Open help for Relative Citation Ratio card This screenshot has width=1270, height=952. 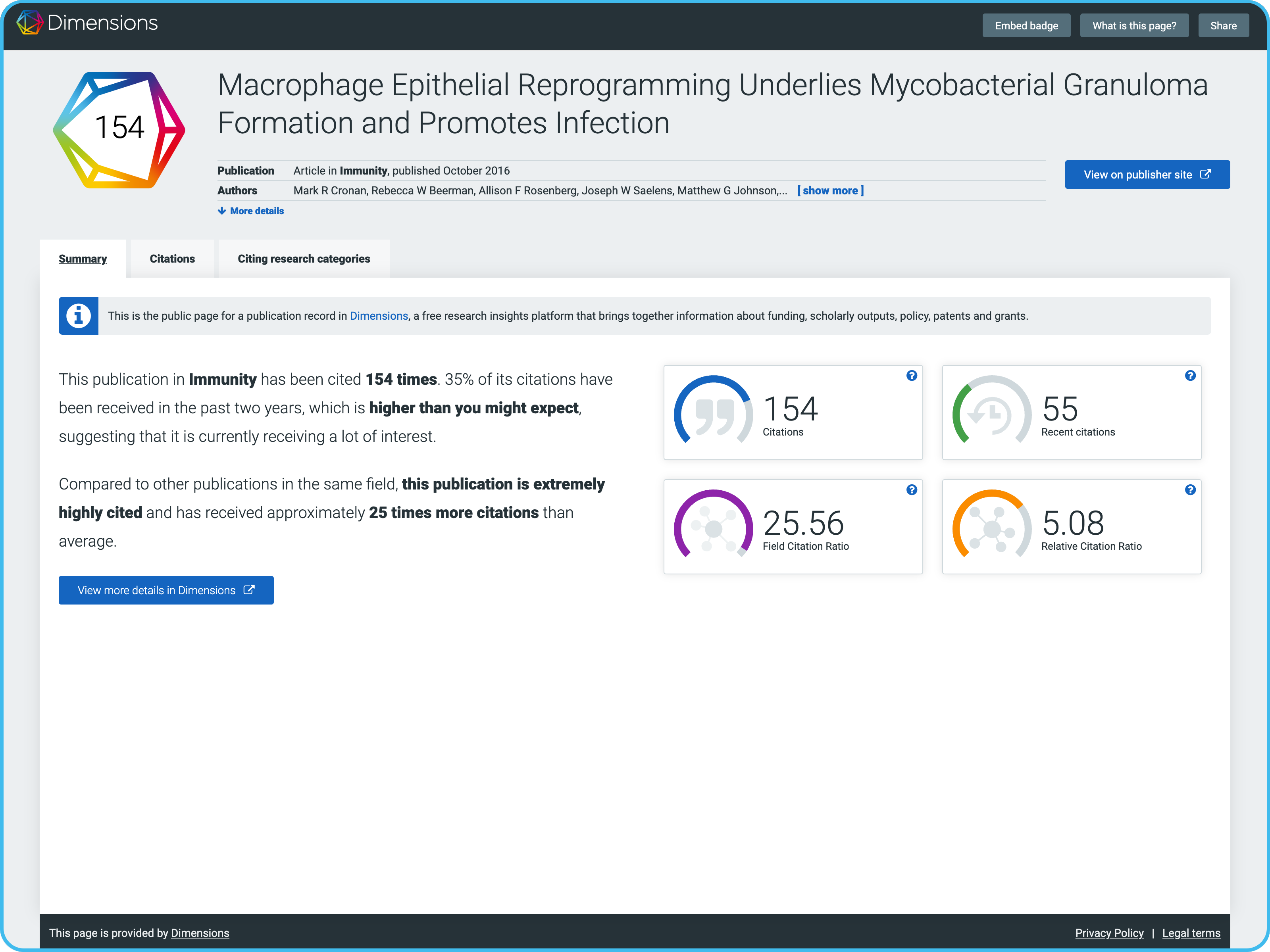click(1190, 489)
